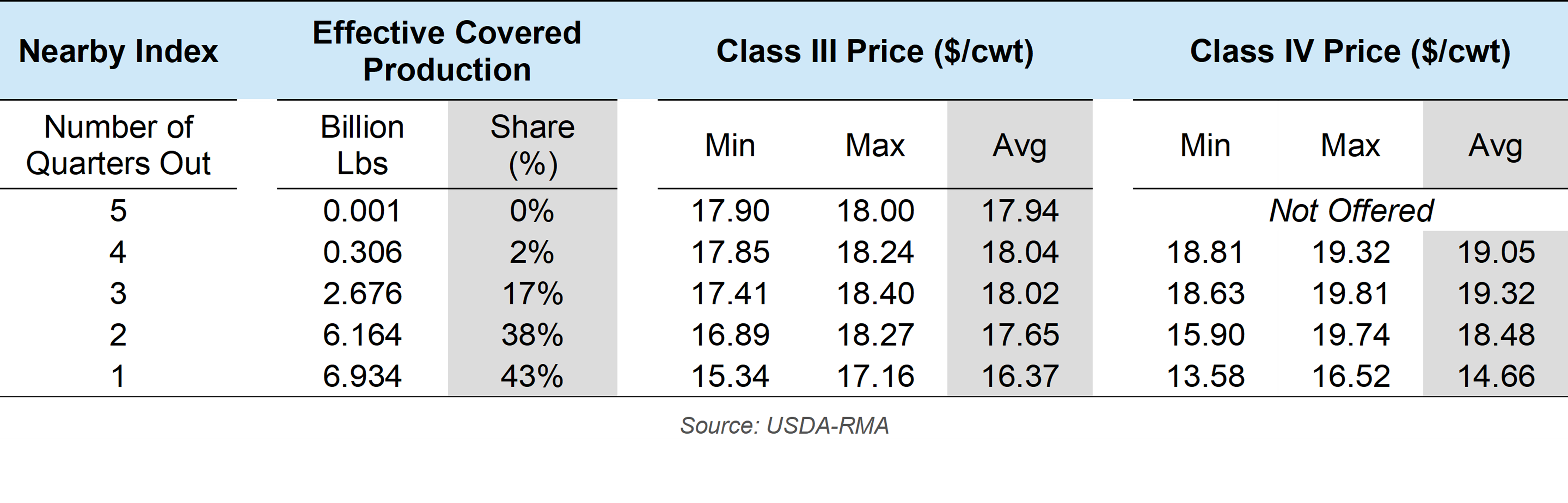Click the Class III minimum 17.90 cell
1568x503 pixels.
coord(730,211)
